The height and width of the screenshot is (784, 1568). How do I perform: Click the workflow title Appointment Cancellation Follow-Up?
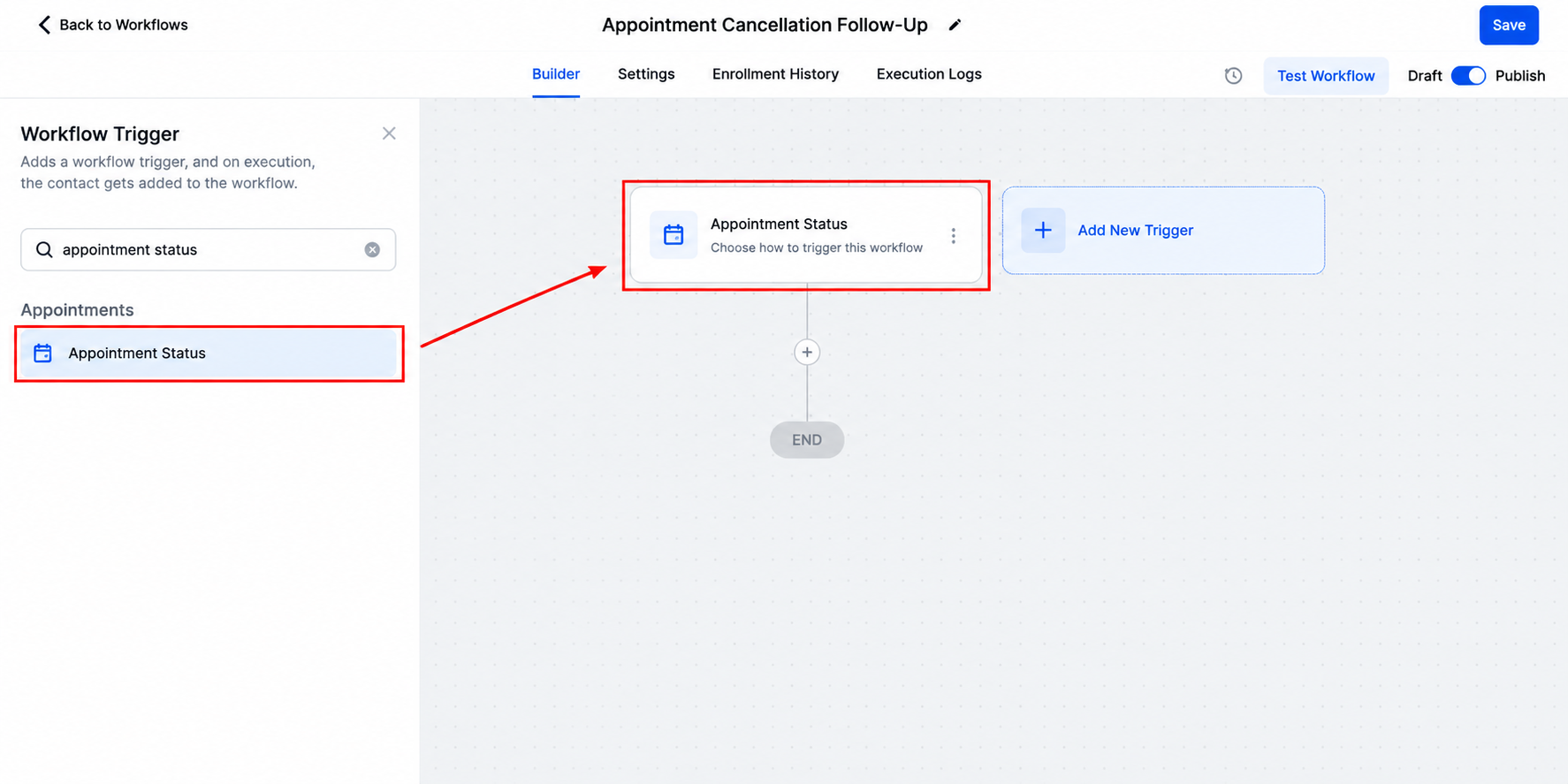765,25
